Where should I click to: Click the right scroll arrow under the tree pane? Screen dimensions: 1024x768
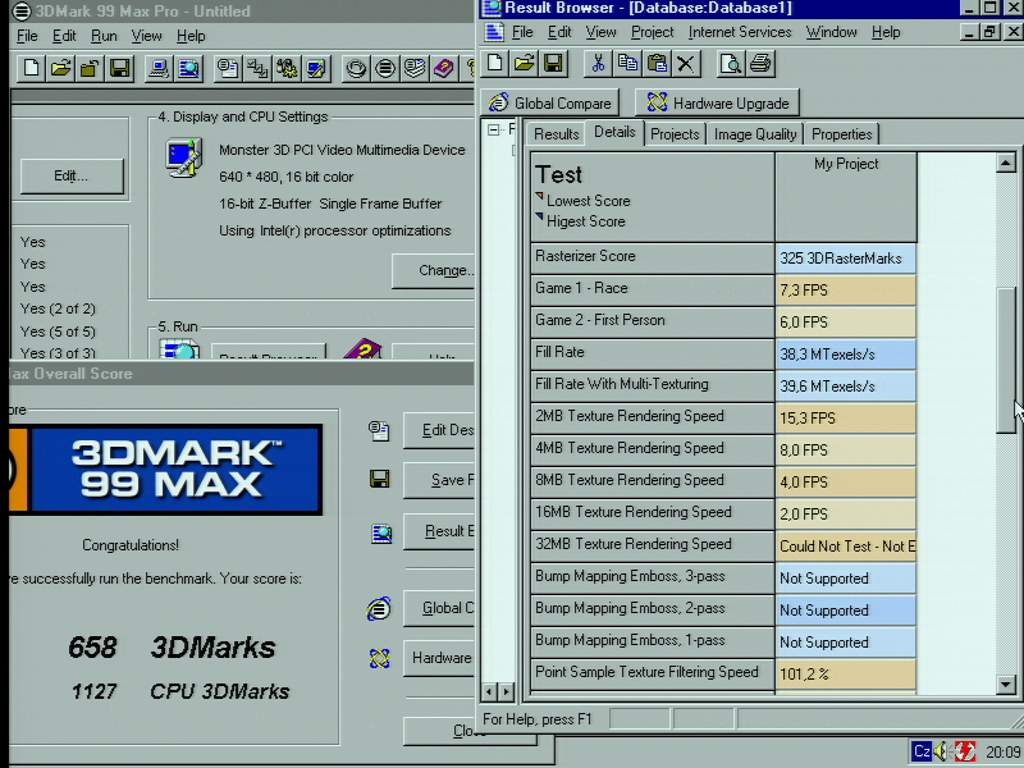[506, 691]
